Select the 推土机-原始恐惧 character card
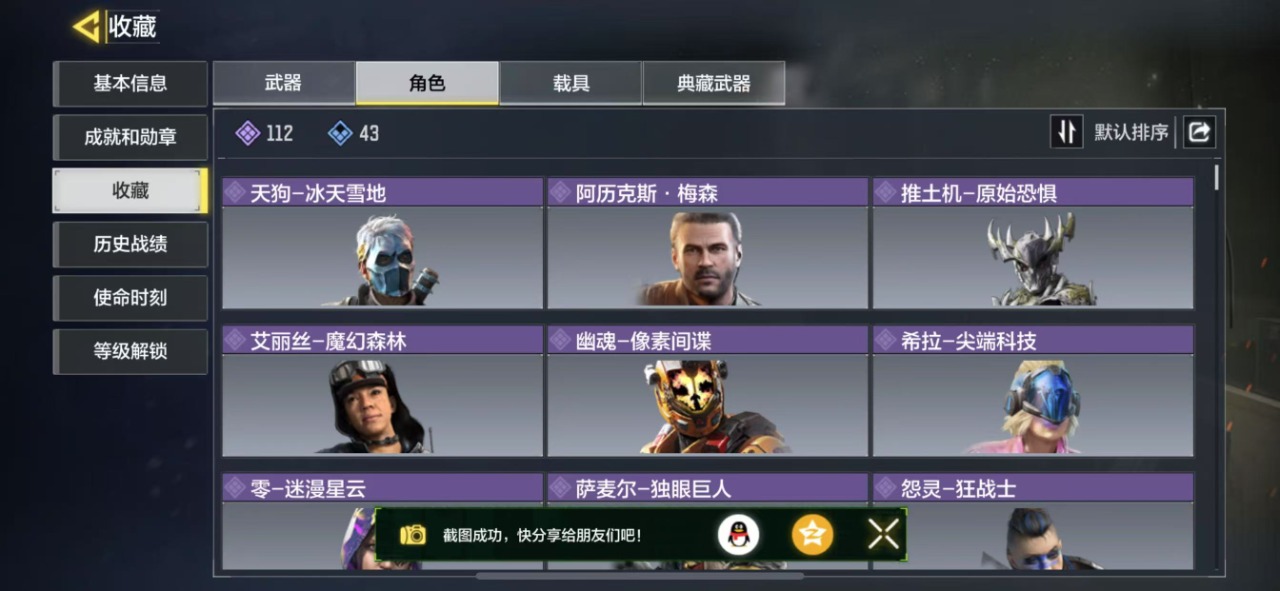The width and height of the screenshot is (1280, 591). 1033,243
